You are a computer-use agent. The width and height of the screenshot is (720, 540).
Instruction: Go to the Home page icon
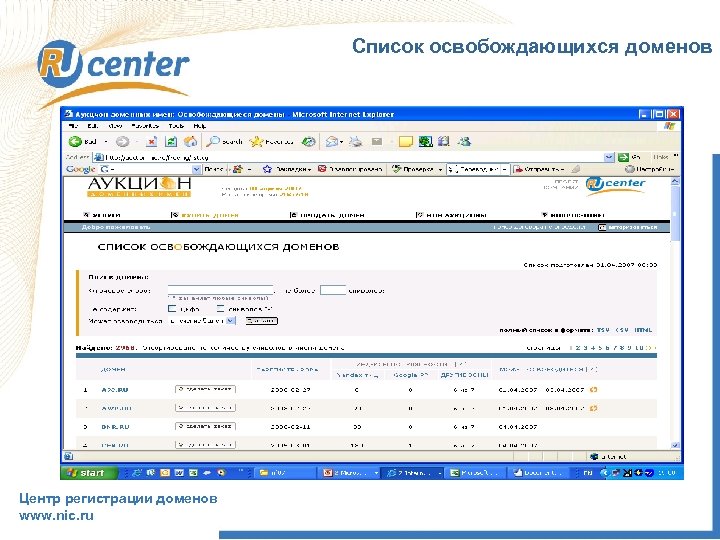tap(190, 141)
